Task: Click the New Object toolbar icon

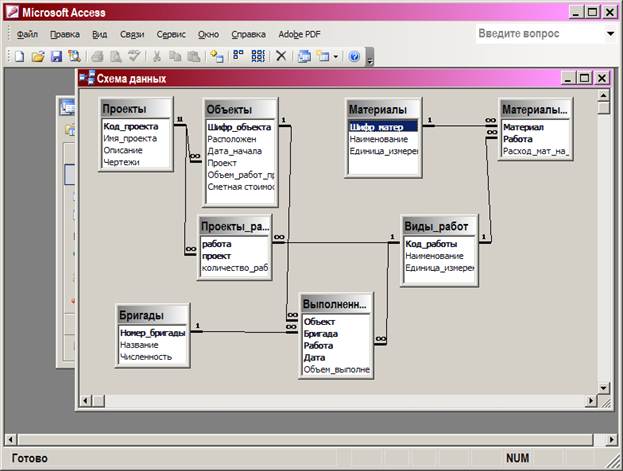Action: point(323,56)
